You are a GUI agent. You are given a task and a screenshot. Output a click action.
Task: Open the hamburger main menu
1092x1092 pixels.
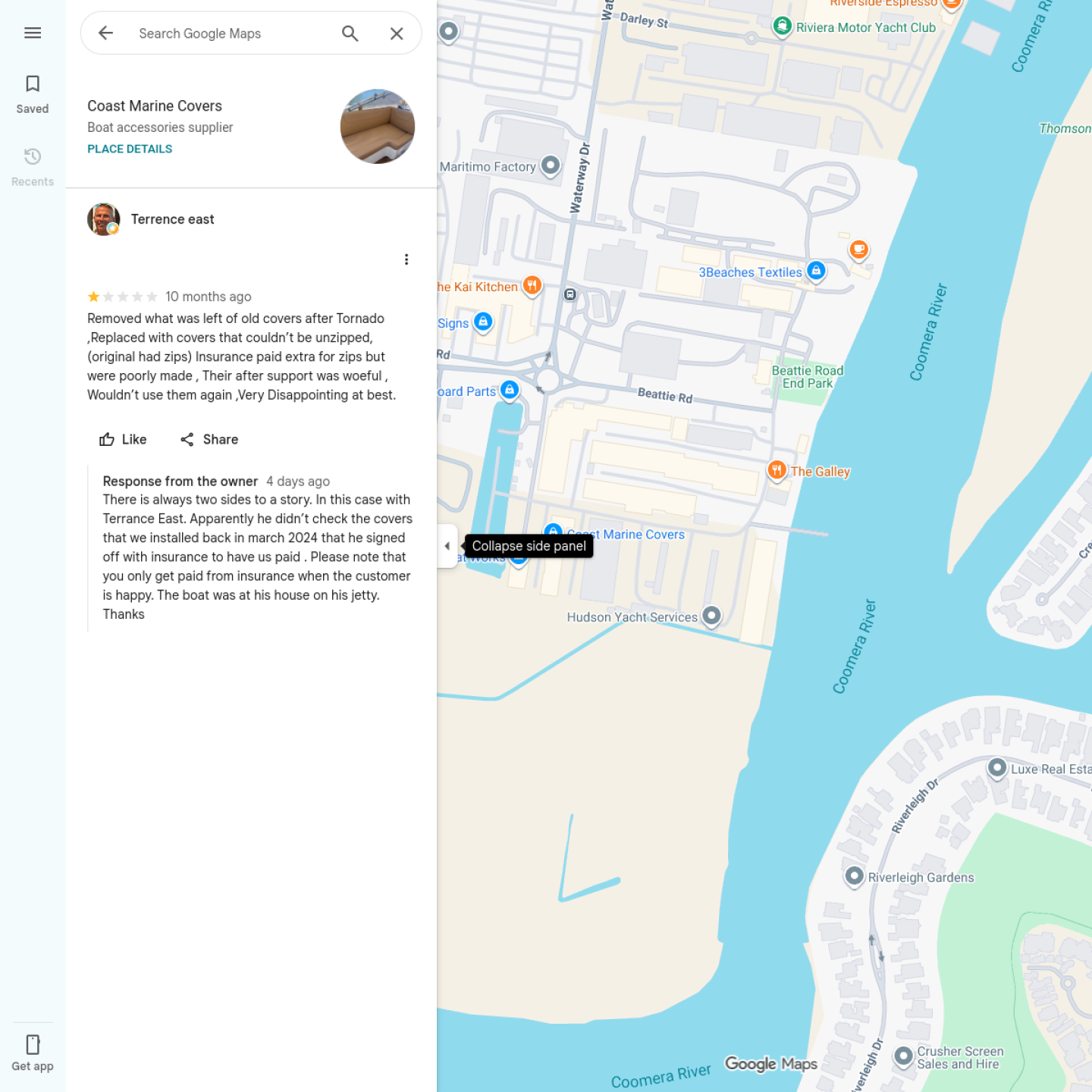[33, 33]
